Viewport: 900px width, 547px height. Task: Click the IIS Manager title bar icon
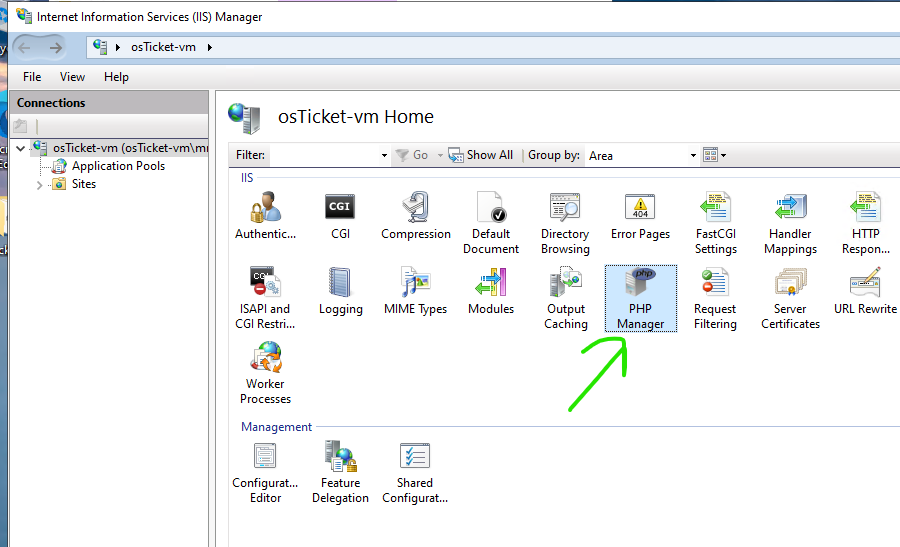[24, 16]
